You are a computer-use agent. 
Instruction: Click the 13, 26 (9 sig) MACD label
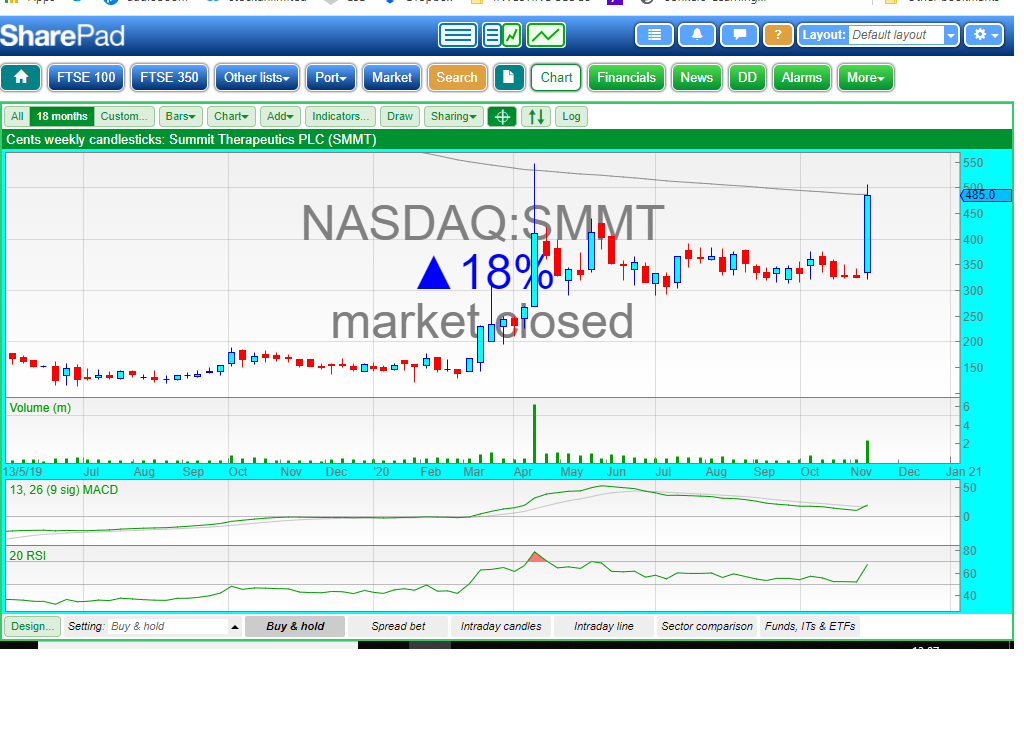click(x=64, y=490)
